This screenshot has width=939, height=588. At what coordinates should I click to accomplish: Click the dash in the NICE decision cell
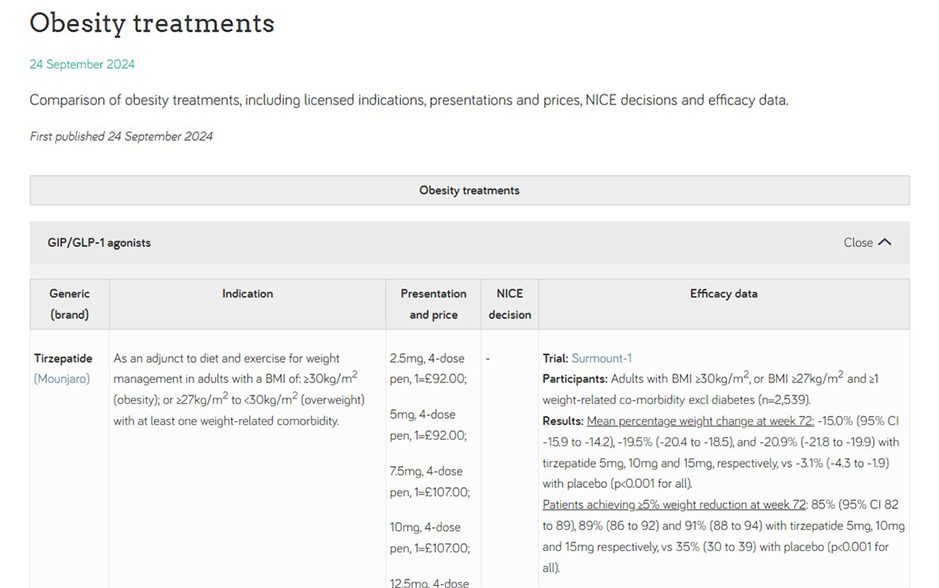[x=488, y=358]
